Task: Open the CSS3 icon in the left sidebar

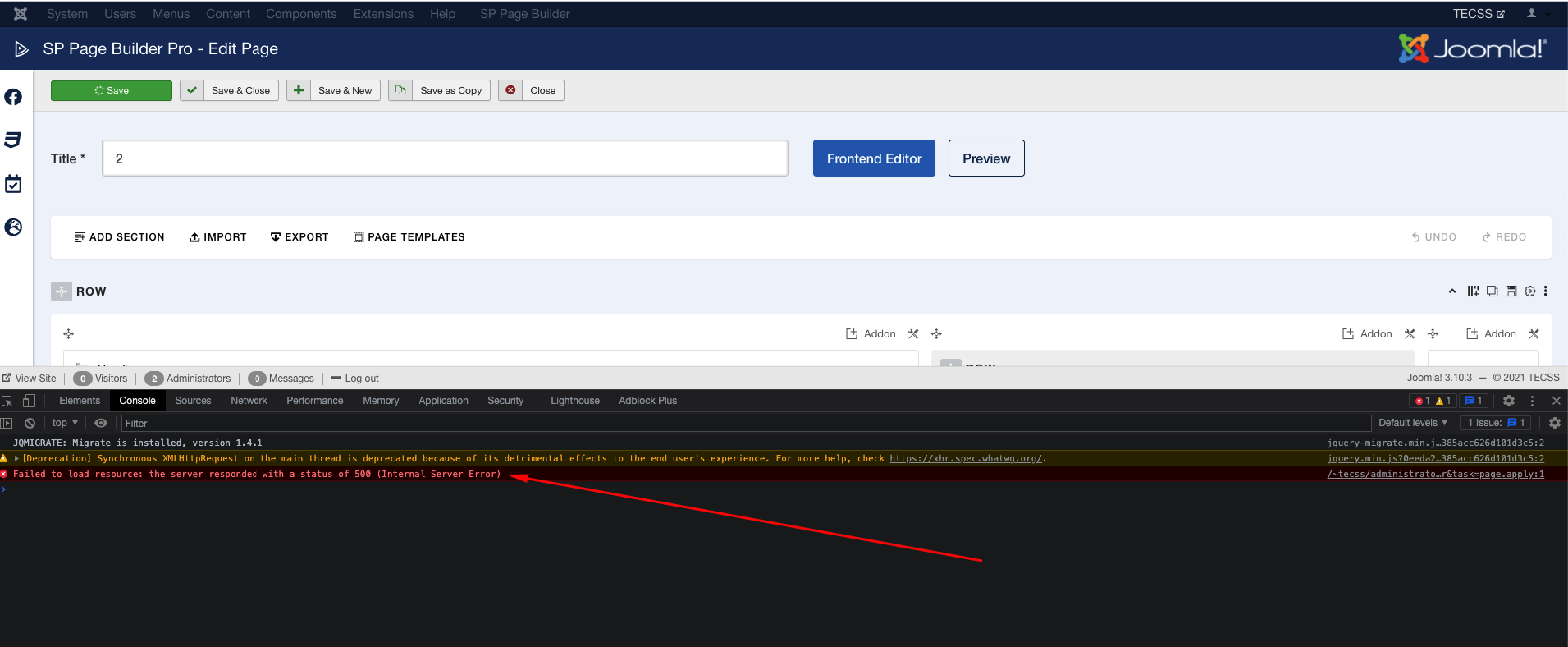Action: tap(13, 140)
